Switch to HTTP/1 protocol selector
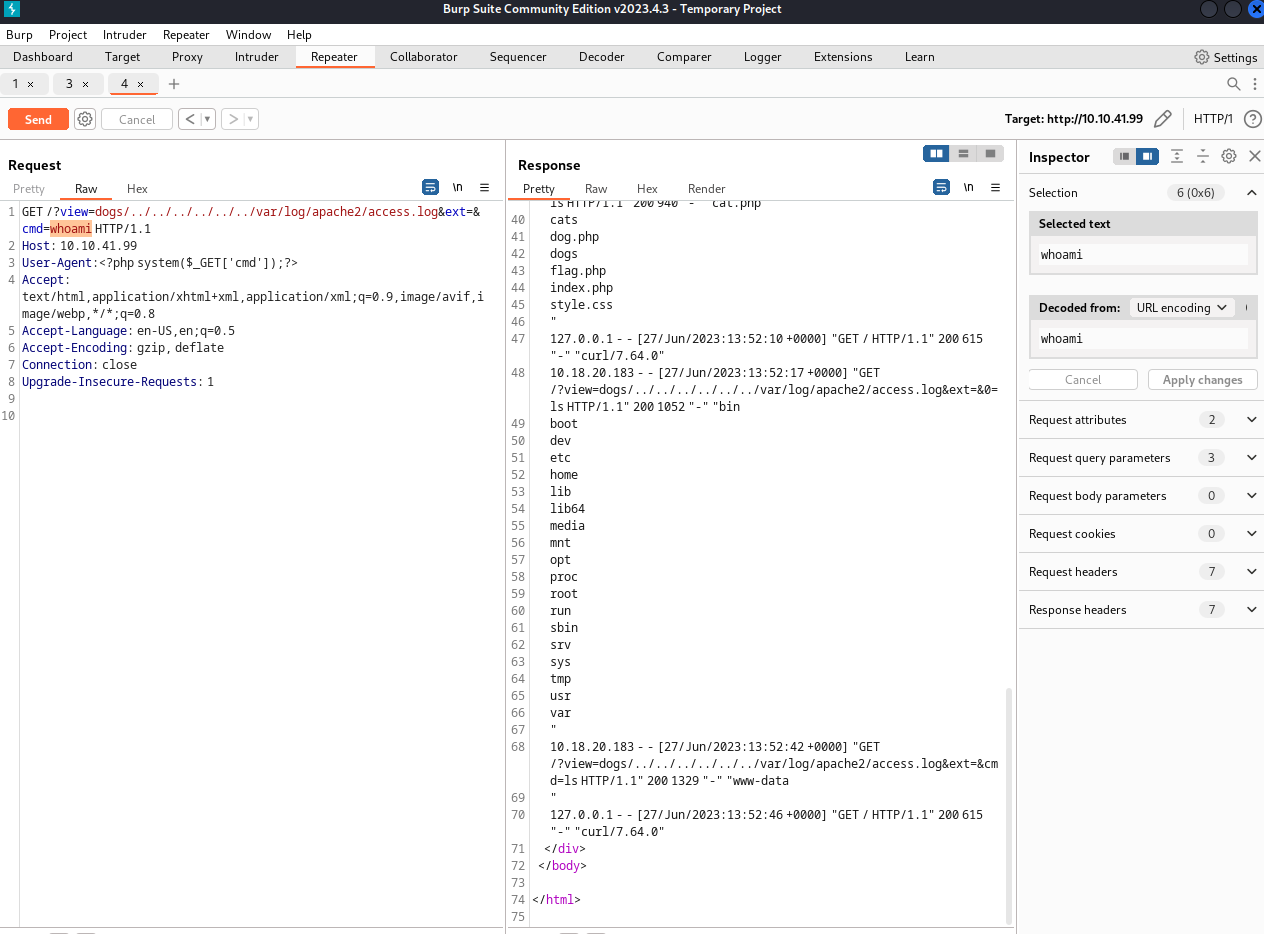 pyautogui.click(x=1213, y=119)
